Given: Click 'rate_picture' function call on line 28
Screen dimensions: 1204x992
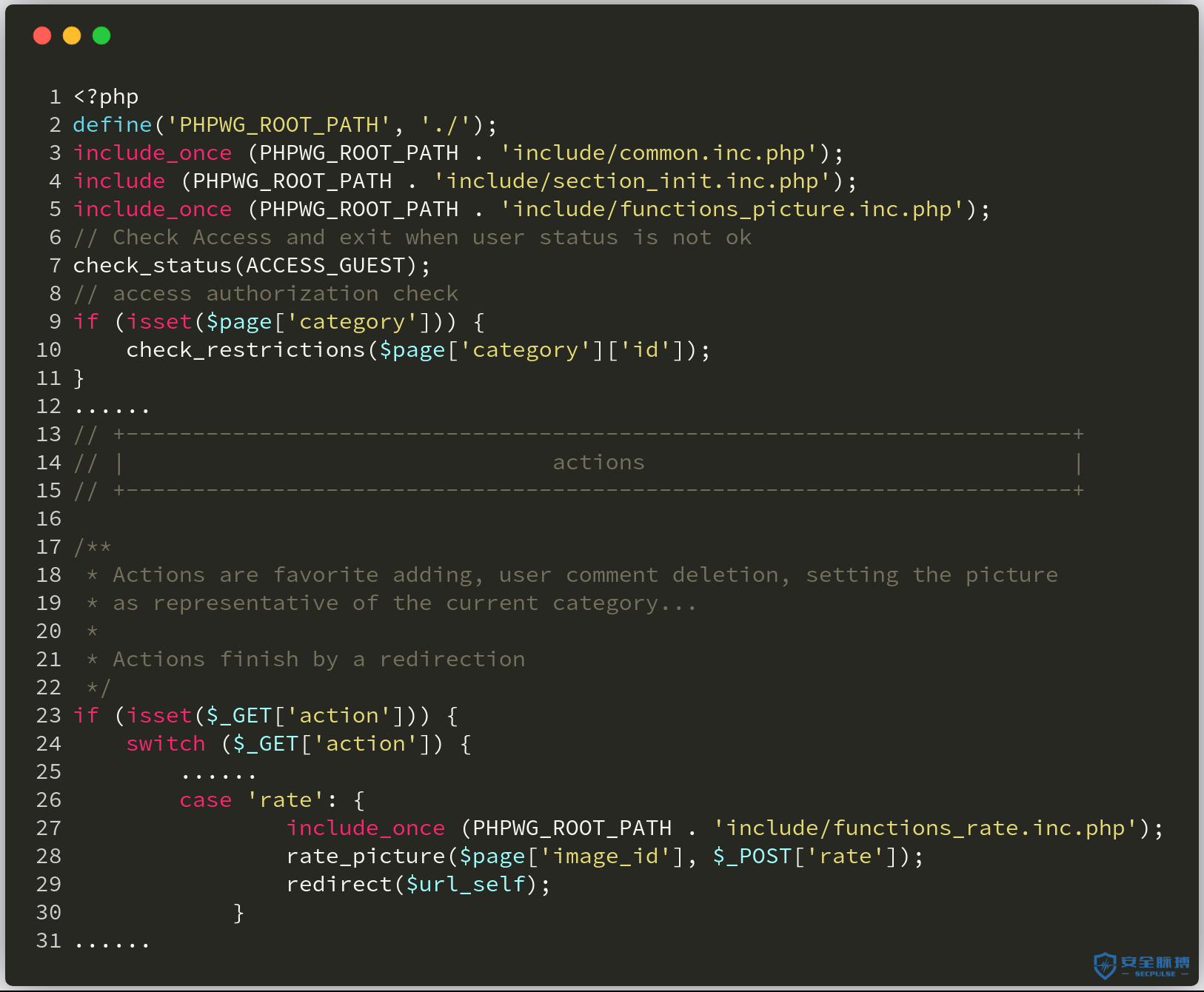Looking at the screenshot, I should tap(366, 856).
